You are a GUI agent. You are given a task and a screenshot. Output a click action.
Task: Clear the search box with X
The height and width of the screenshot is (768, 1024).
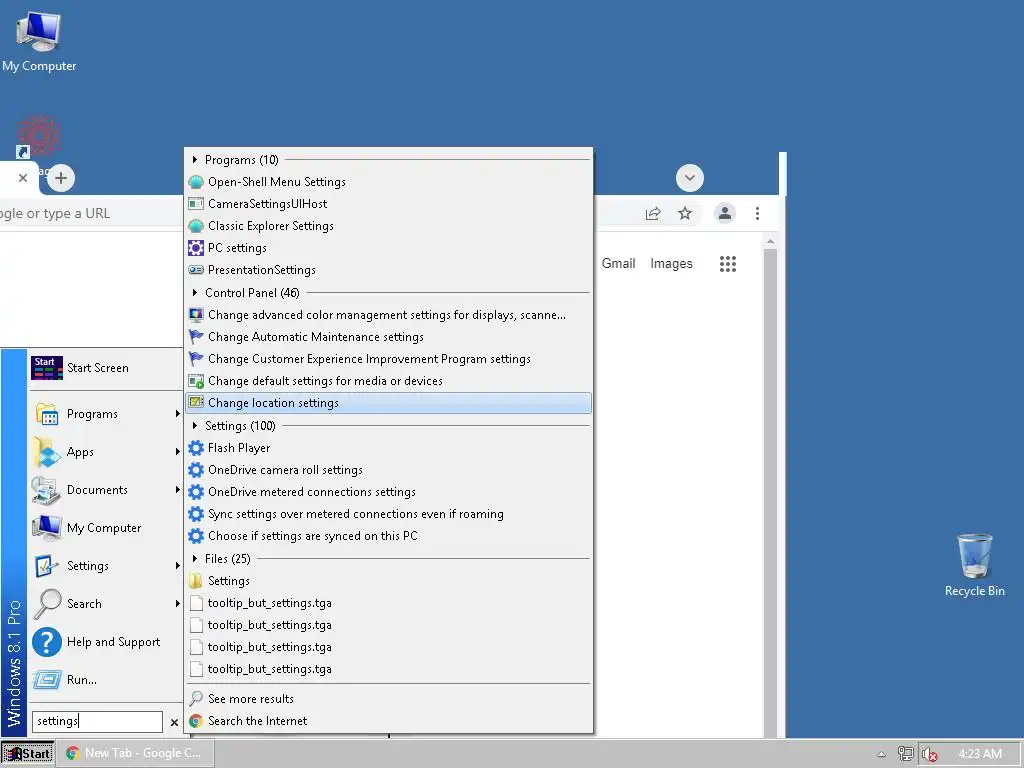[x=174, y=722]
